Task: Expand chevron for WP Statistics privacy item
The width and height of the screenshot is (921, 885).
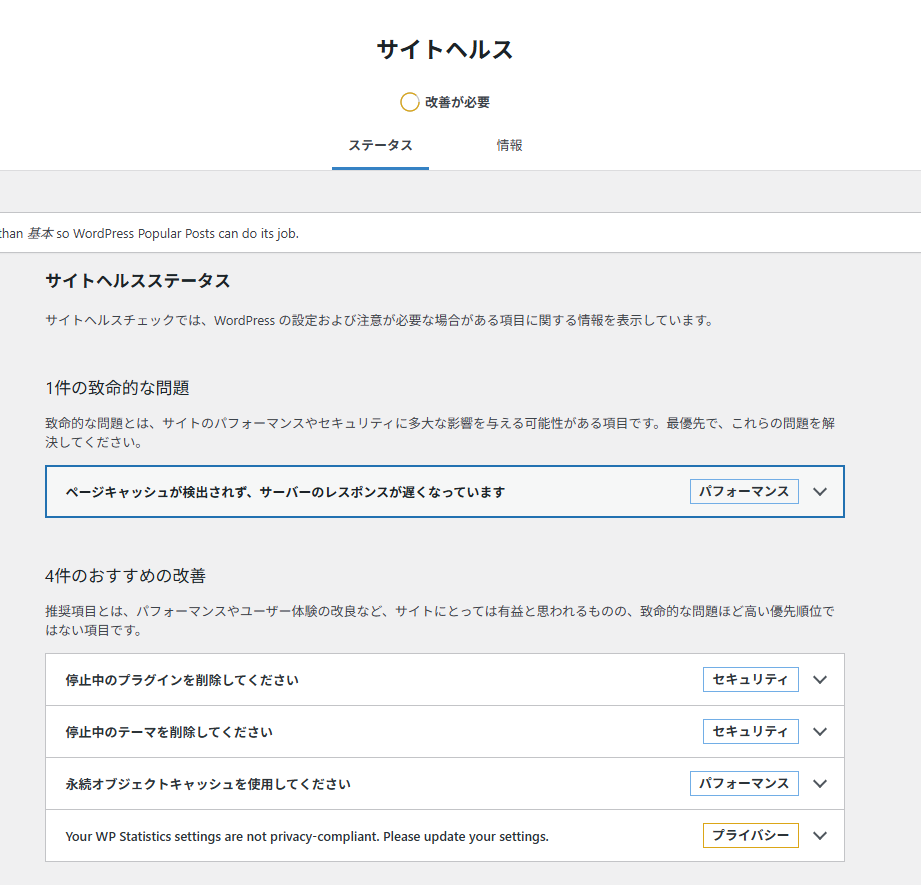Action: pyautogui.click(x=820, y=836)
